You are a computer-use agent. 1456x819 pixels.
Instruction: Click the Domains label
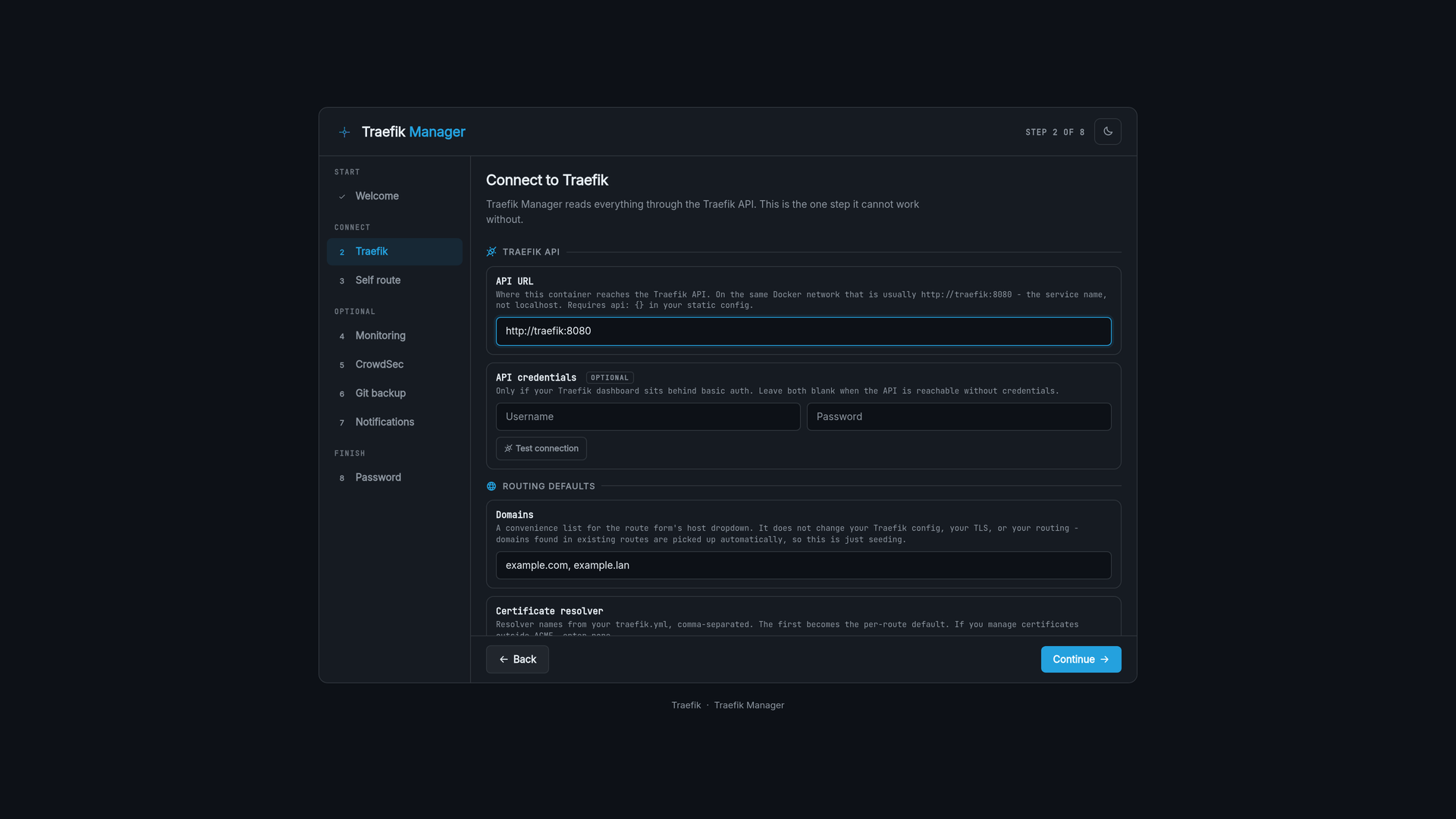tap(514, 515)
